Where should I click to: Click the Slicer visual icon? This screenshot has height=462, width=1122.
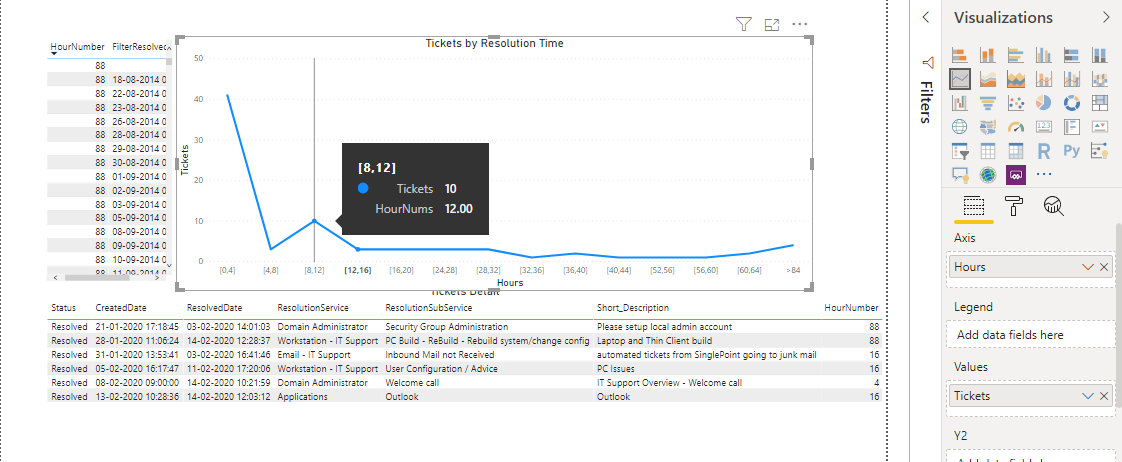tap(960, 151)
